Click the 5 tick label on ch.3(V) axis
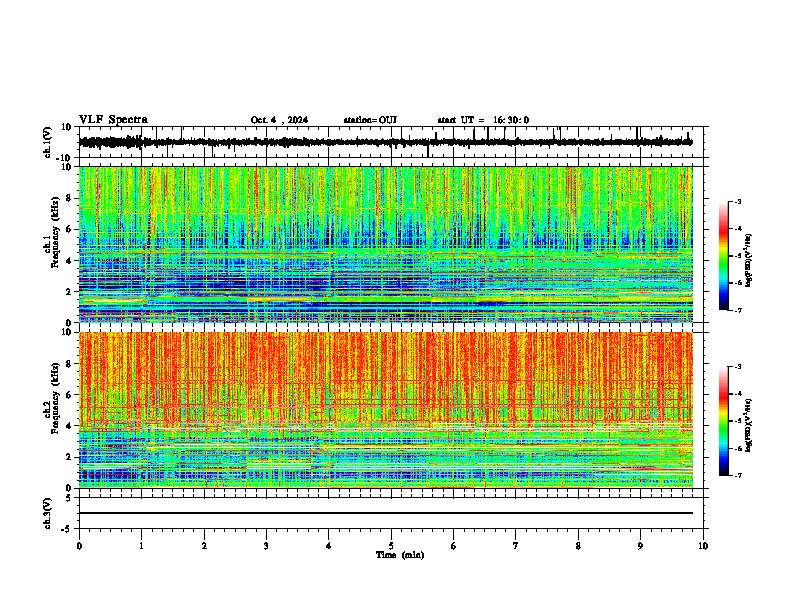 click(69, 498)
